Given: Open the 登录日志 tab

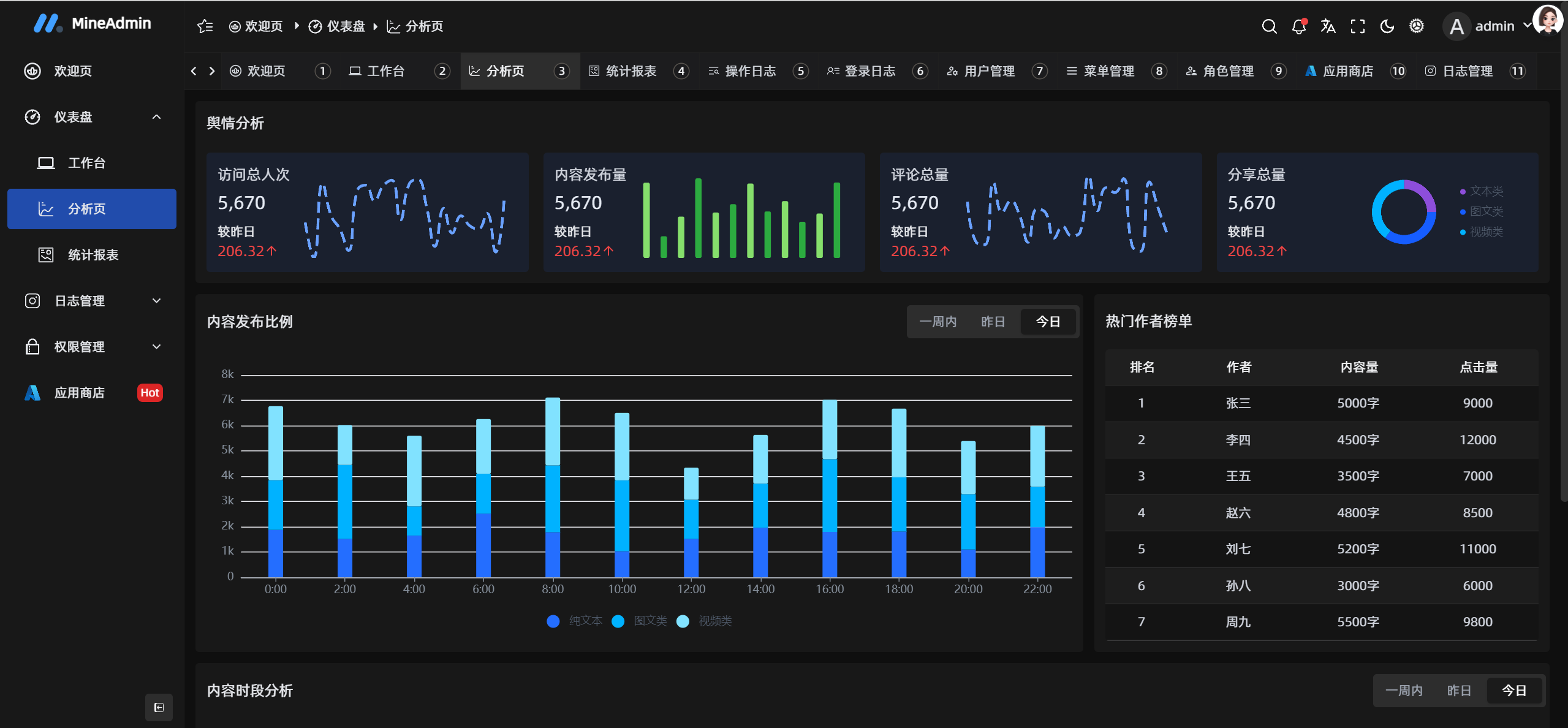Looking at the screenshot, I should click(869, 70).
